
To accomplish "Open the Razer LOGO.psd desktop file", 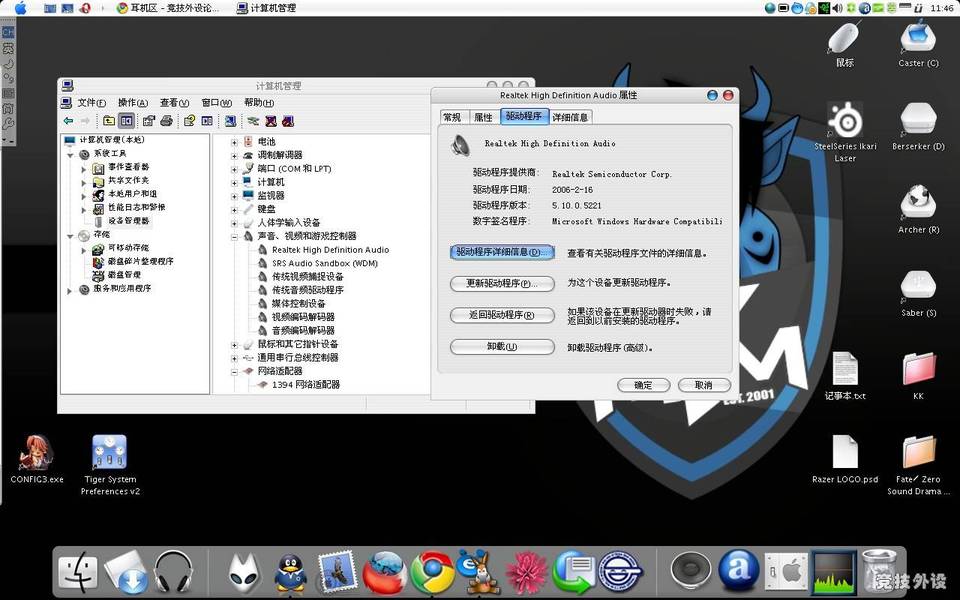I will coord(845,453).
